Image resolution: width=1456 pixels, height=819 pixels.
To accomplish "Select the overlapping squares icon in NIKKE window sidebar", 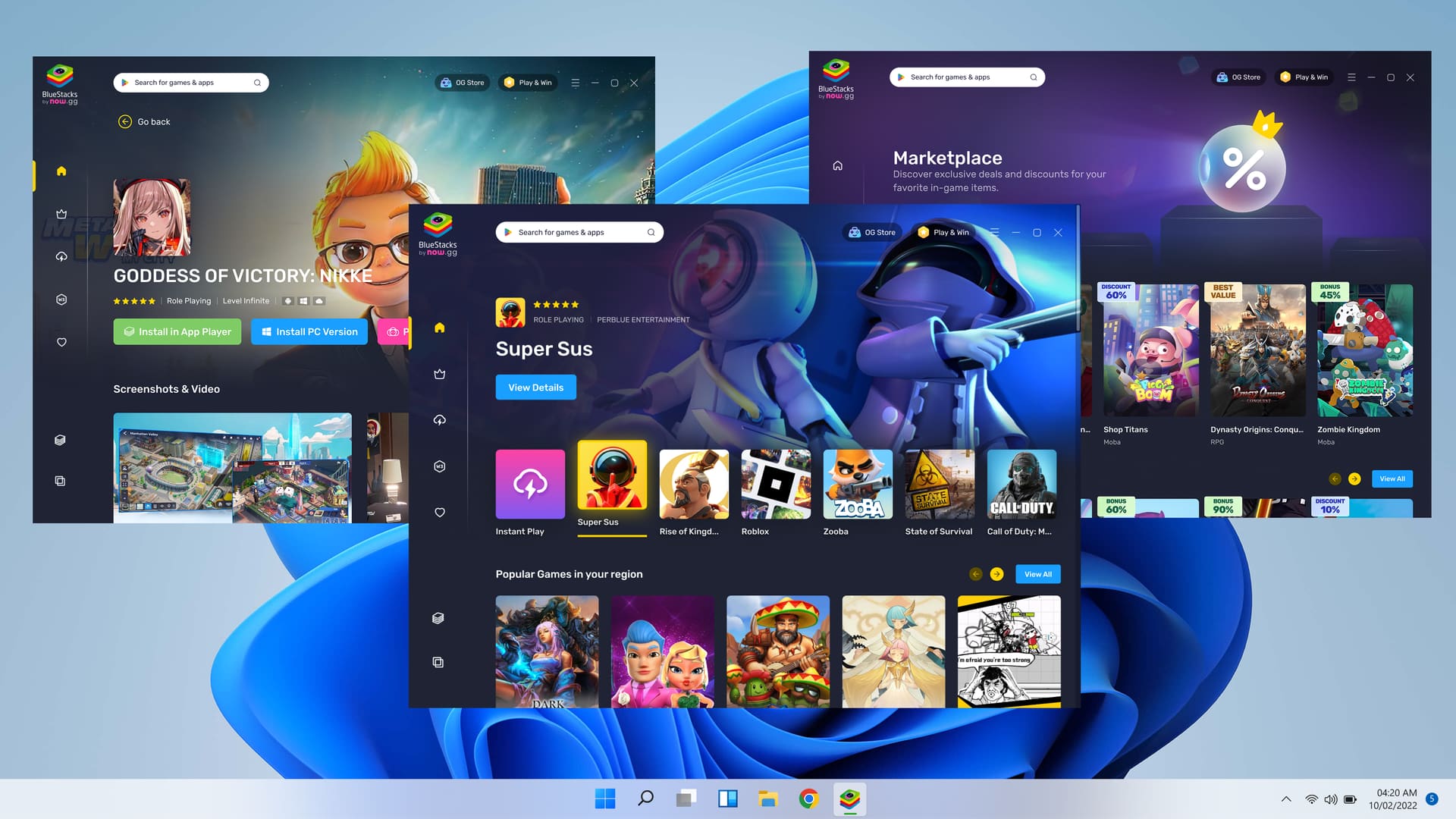I will click(60, 481).
